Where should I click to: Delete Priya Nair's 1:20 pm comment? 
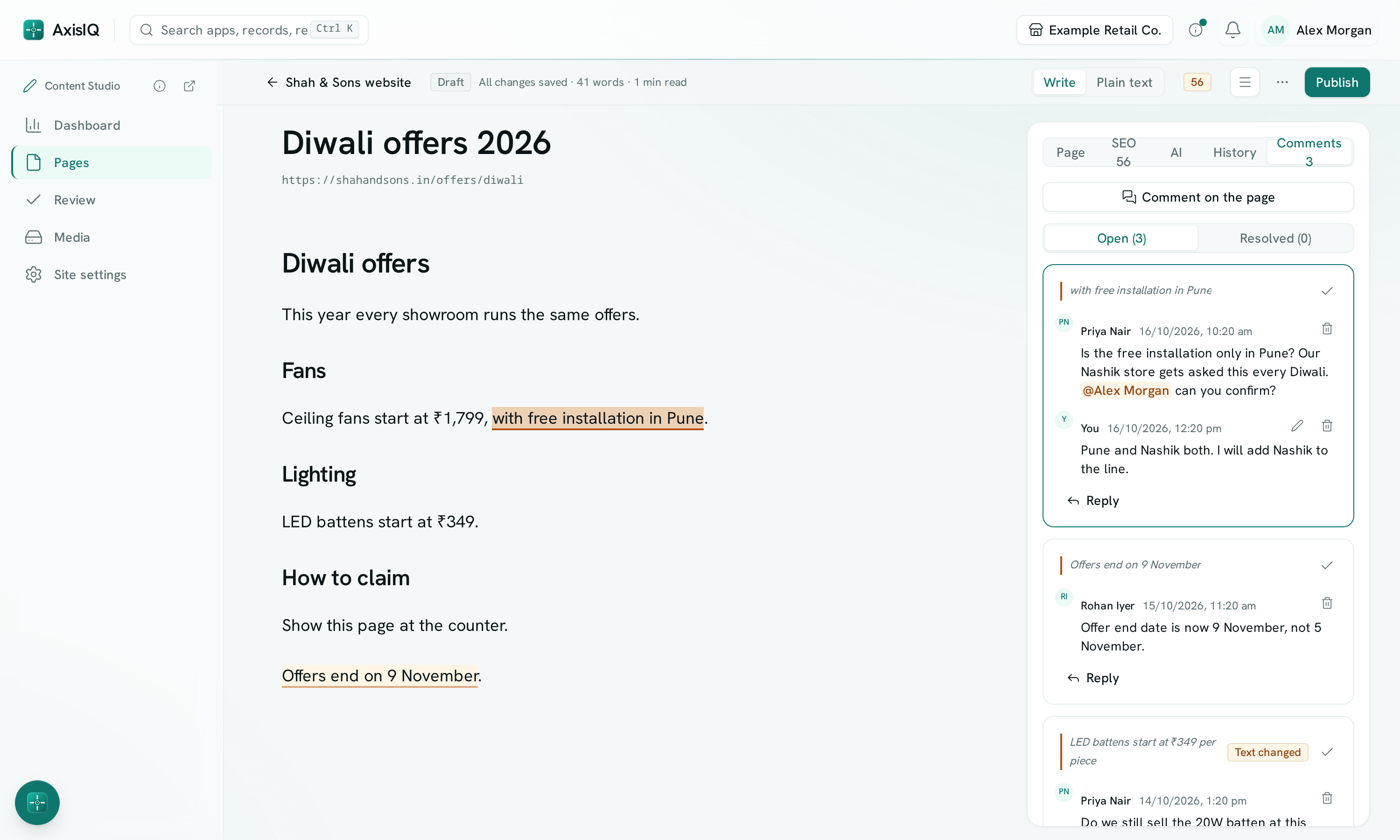pyautogui.click(x=1327, y=798)
